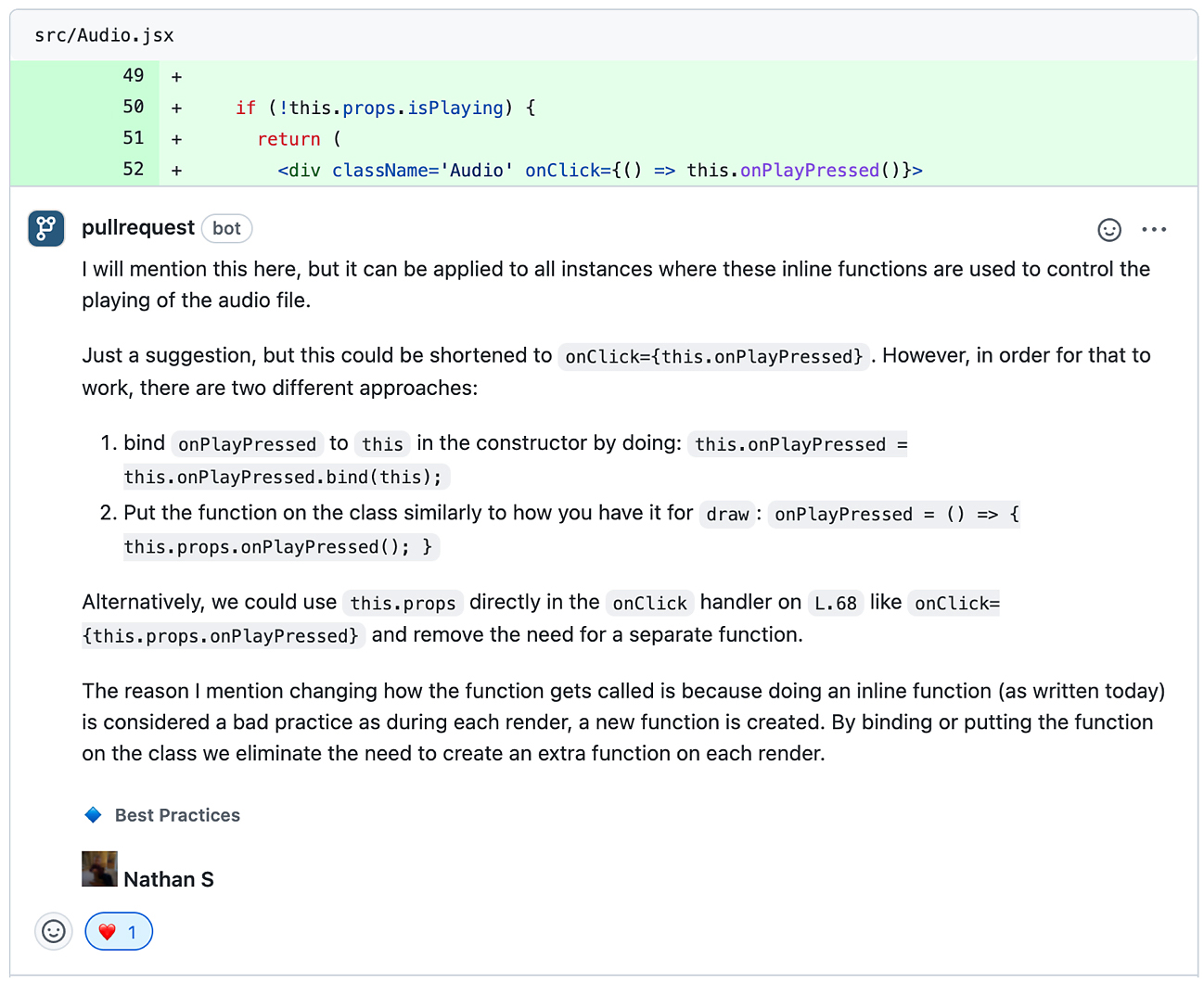Click the L.68 inline code reference
1204x983 pixels.
click(835, 604)
